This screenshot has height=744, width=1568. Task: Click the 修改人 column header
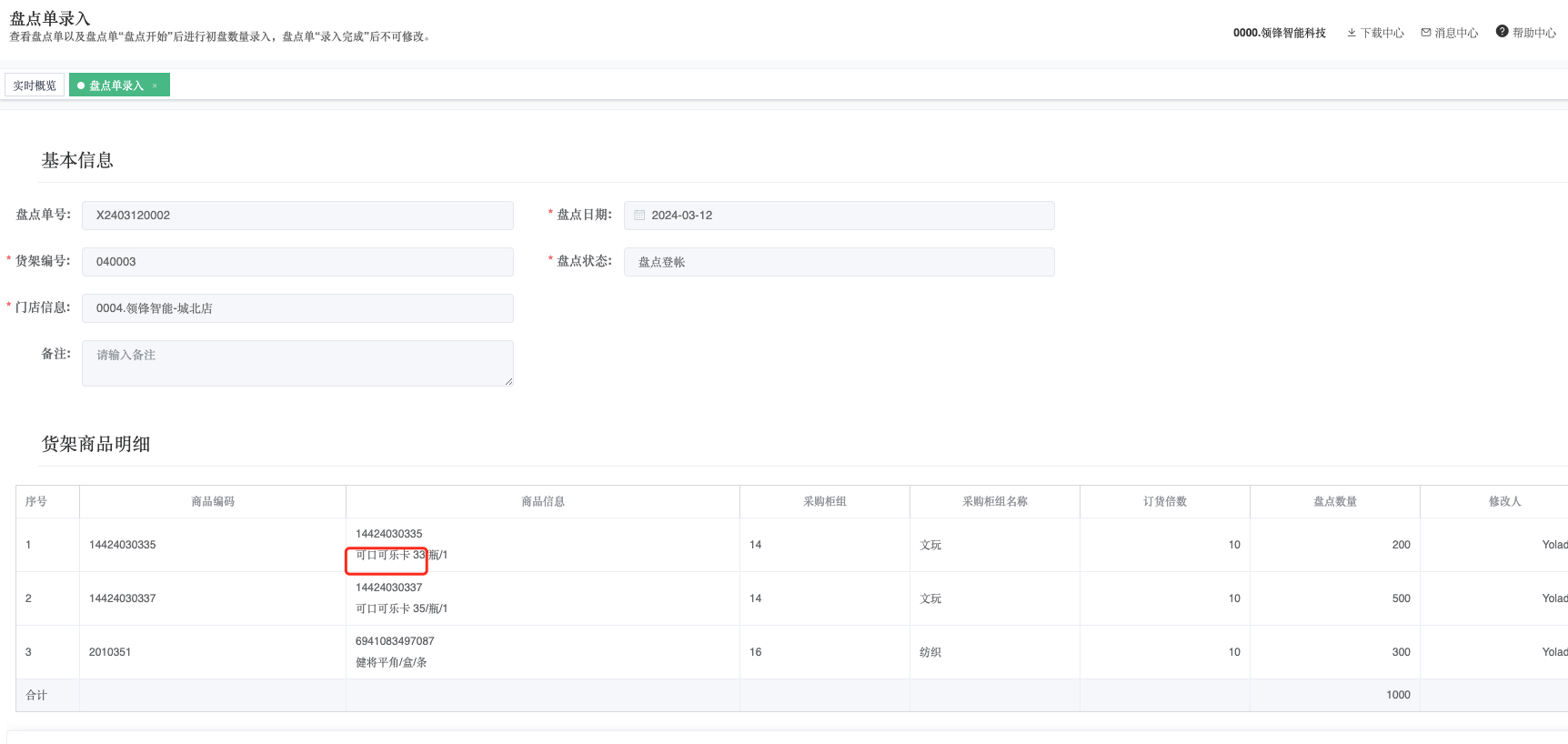click(x=1505, y=501)
